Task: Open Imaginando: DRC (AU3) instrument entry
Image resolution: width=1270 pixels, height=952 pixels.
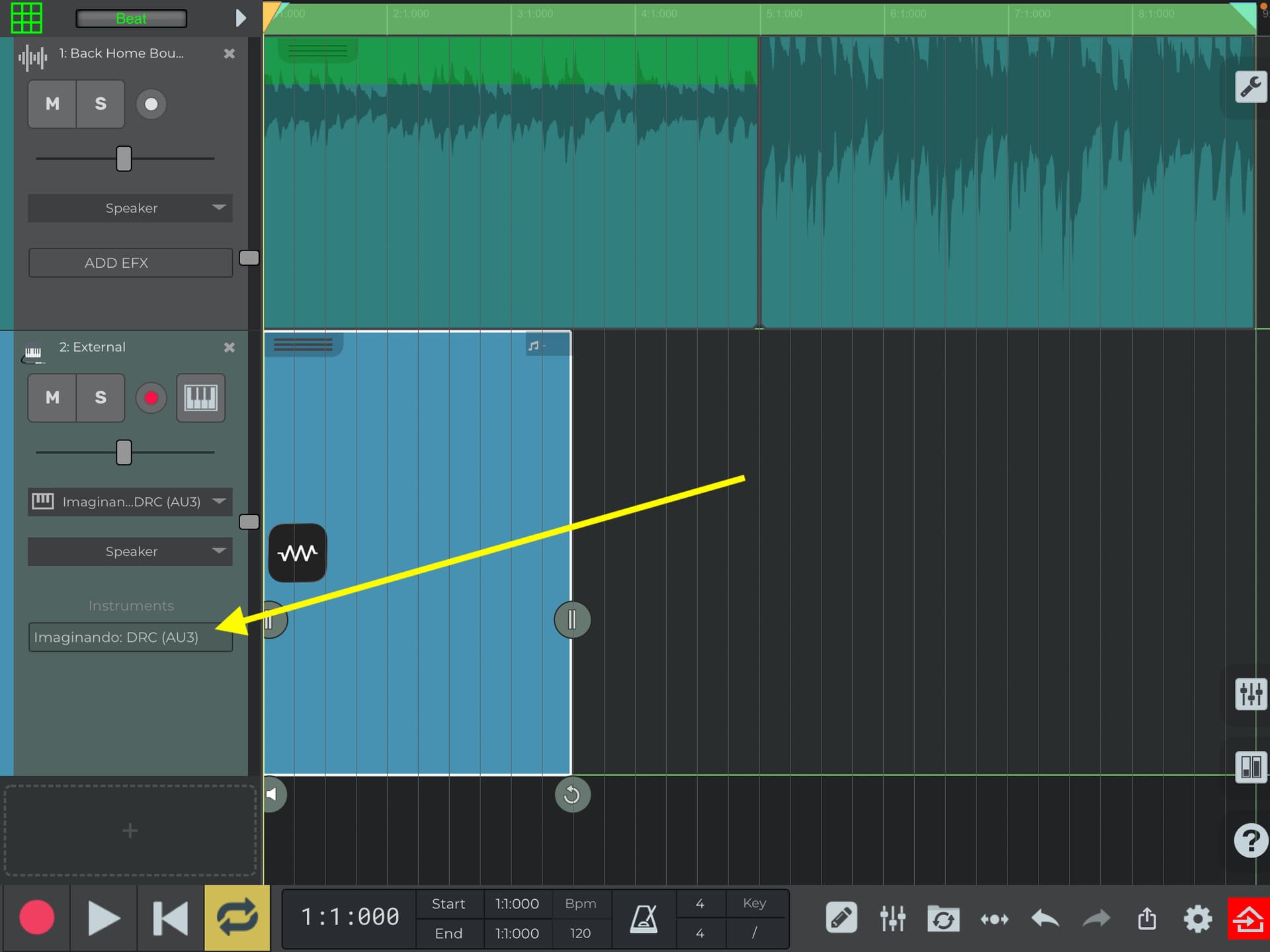Action: pyautogui.click(x=130, y=637)
